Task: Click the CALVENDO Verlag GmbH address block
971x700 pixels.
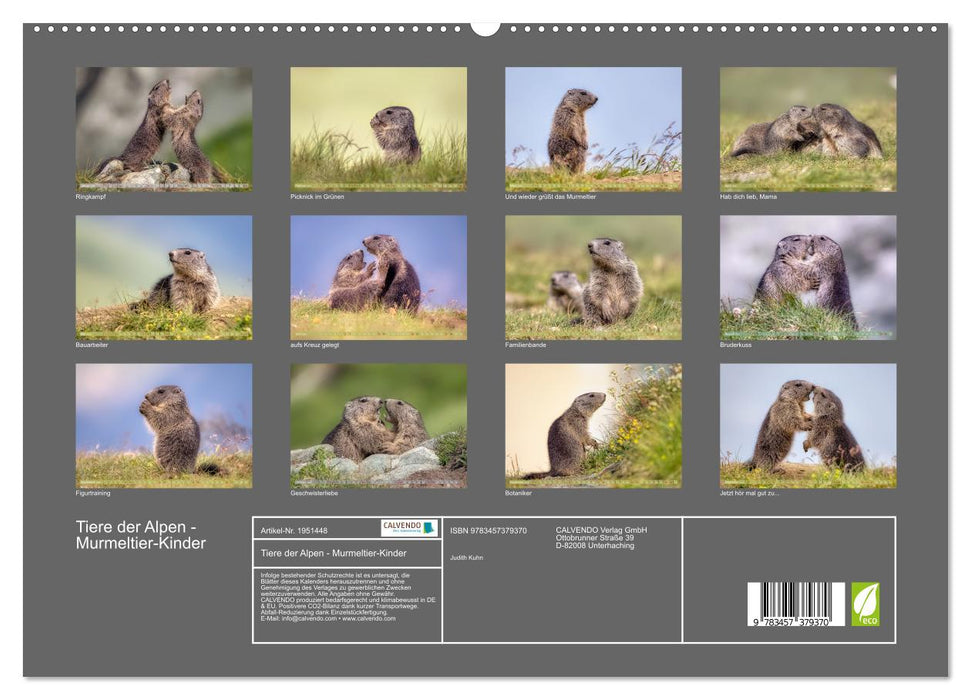Action: pos(602,537)
